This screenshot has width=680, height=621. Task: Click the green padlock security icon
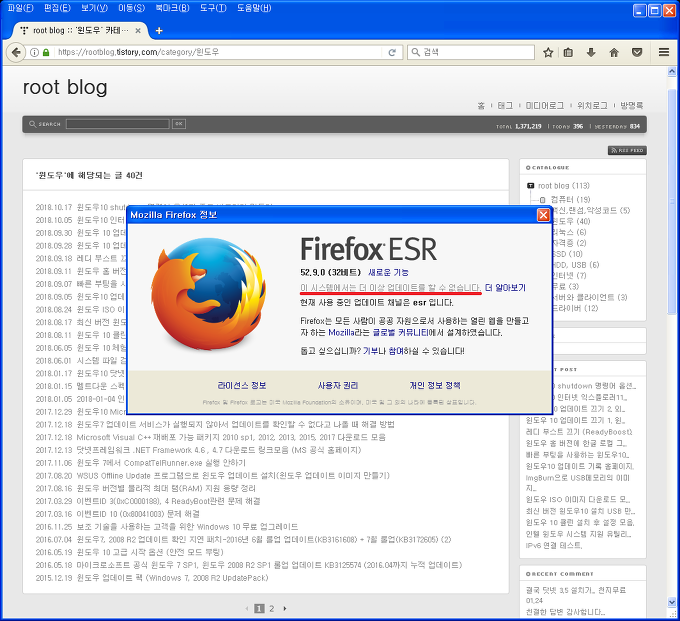point(46,52)
